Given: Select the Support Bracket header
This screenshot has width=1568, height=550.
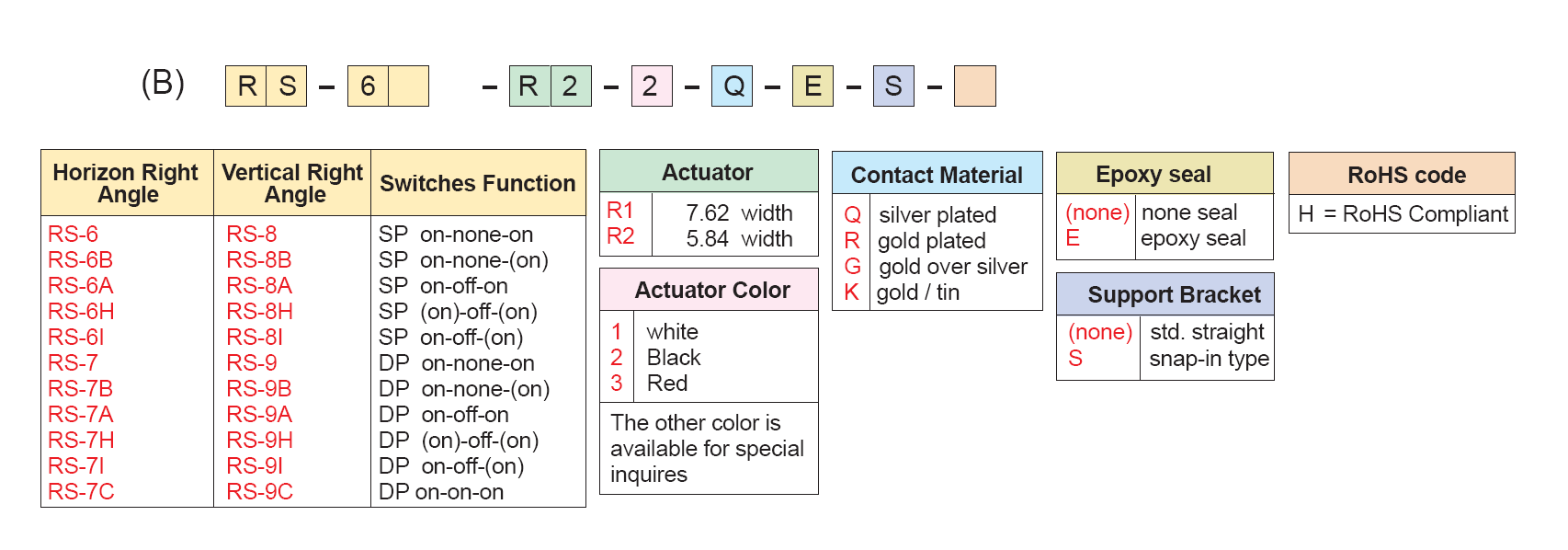Looking at the screenshot, I should 1165,294.
